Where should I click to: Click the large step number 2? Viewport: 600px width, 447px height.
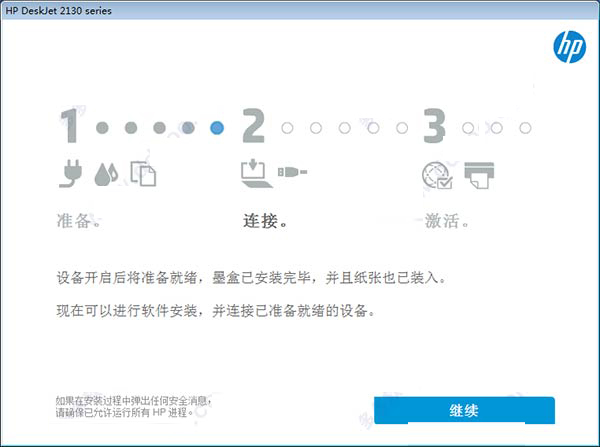coord(253,126)
